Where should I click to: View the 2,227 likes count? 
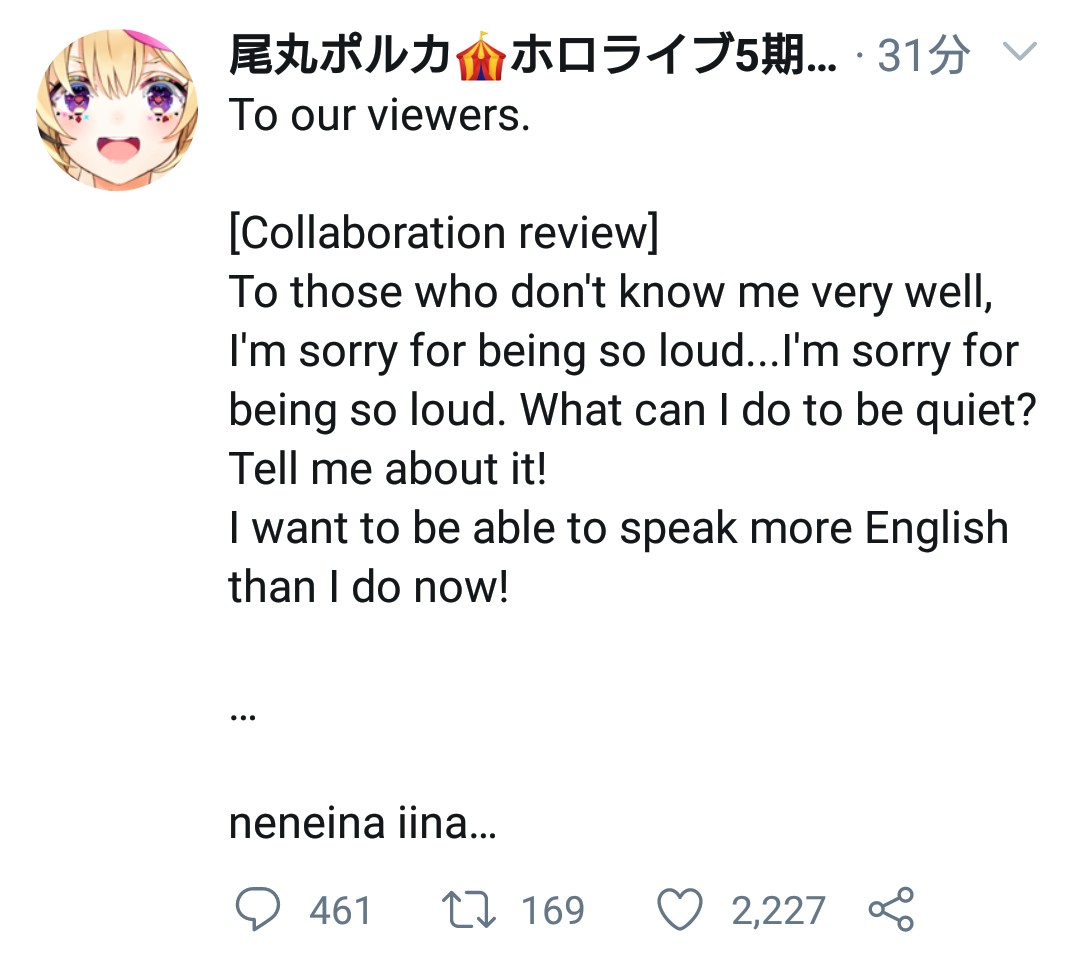click(x=778, y=910)
